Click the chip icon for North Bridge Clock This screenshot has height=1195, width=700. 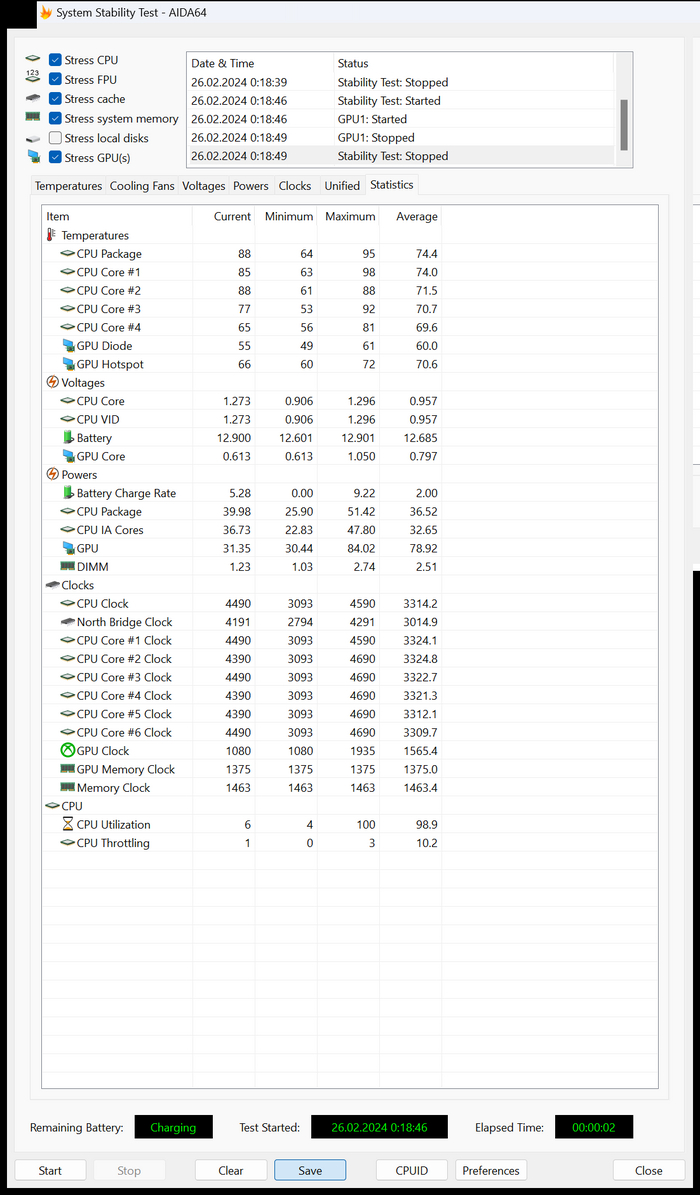point(68,622)
